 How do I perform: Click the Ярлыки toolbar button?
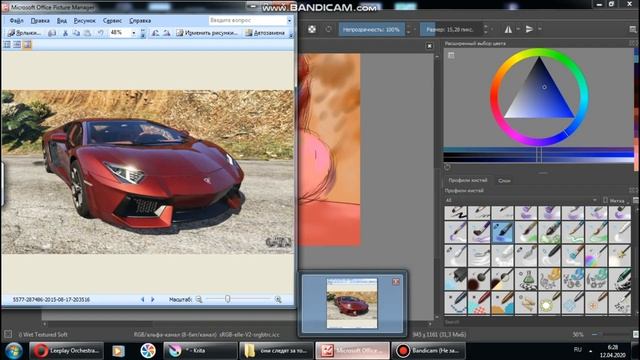pos(24,33)
